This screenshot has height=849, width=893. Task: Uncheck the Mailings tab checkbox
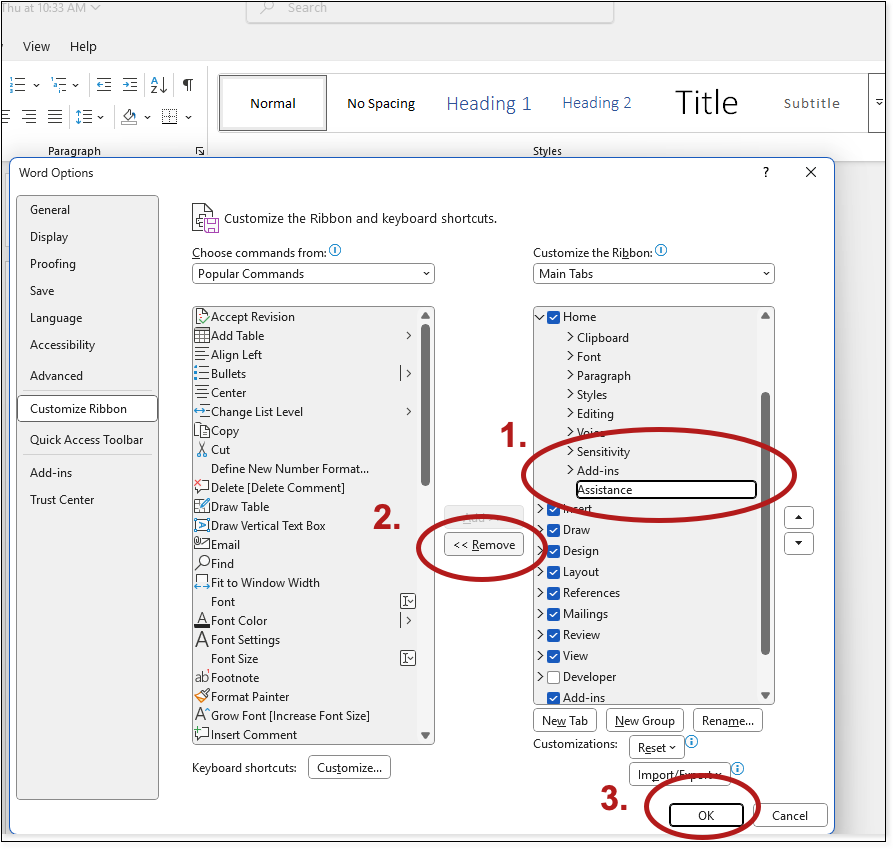click(x=554, y=614)
